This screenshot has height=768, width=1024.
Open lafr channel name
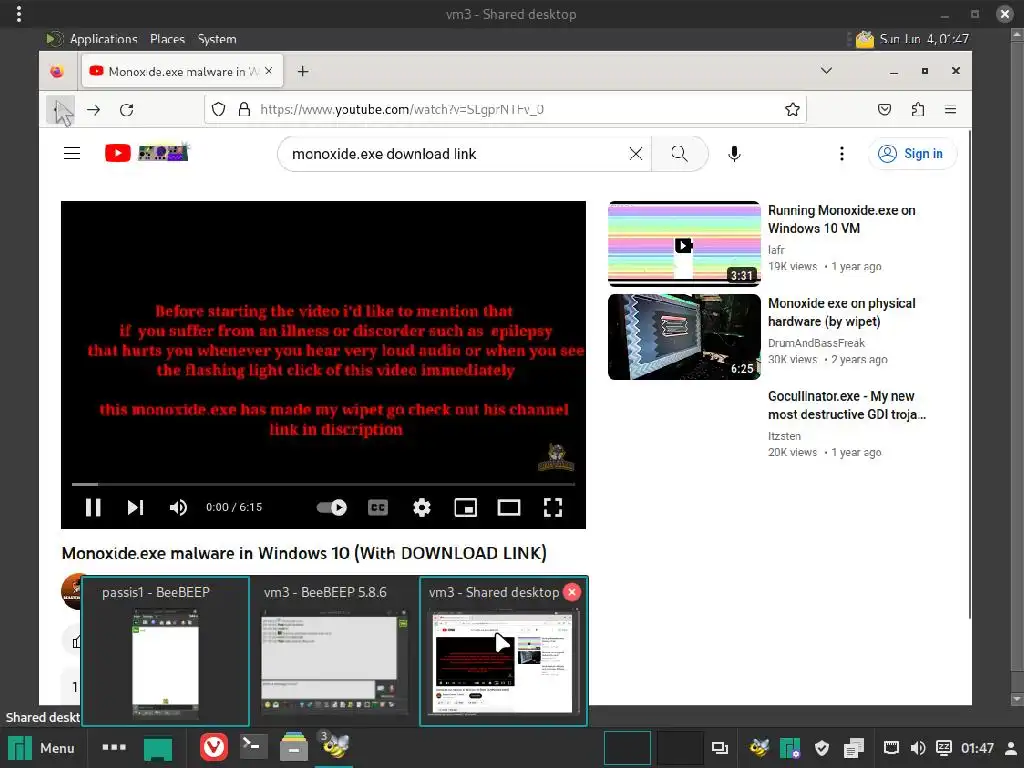tap(776, 249)
